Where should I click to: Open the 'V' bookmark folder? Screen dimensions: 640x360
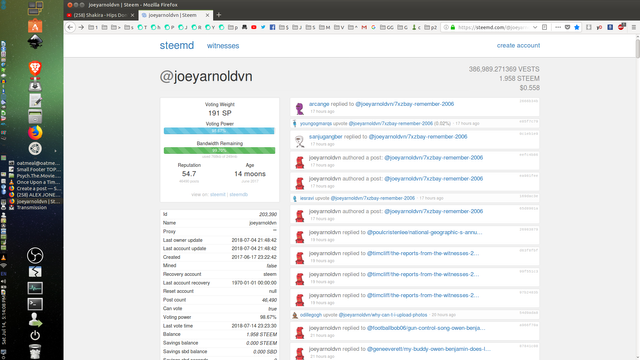point(339,27)
